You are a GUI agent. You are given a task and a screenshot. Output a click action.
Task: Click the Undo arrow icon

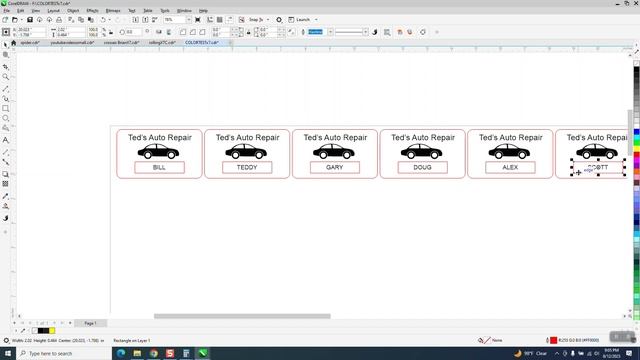click(x=103, y=20)
